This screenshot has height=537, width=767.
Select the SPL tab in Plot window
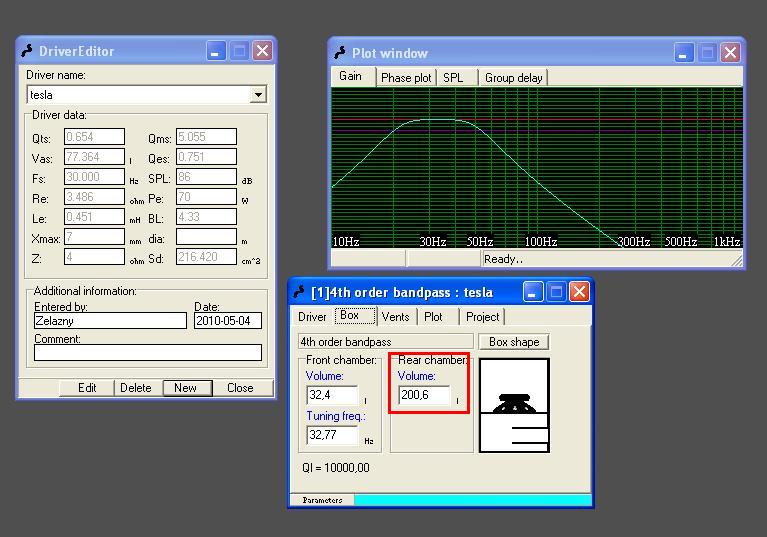click(x=453, y=78)
